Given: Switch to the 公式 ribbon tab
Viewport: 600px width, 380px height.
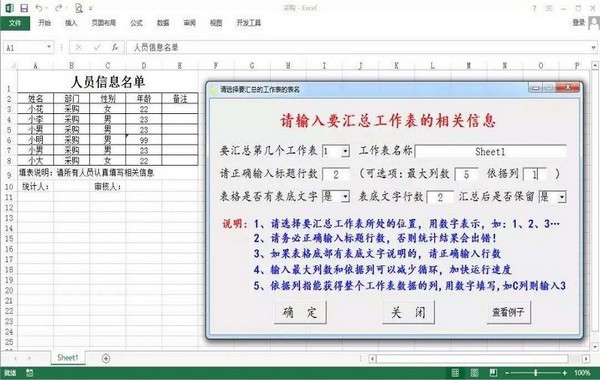Looking at the screenshot, I should pos(136,23).
